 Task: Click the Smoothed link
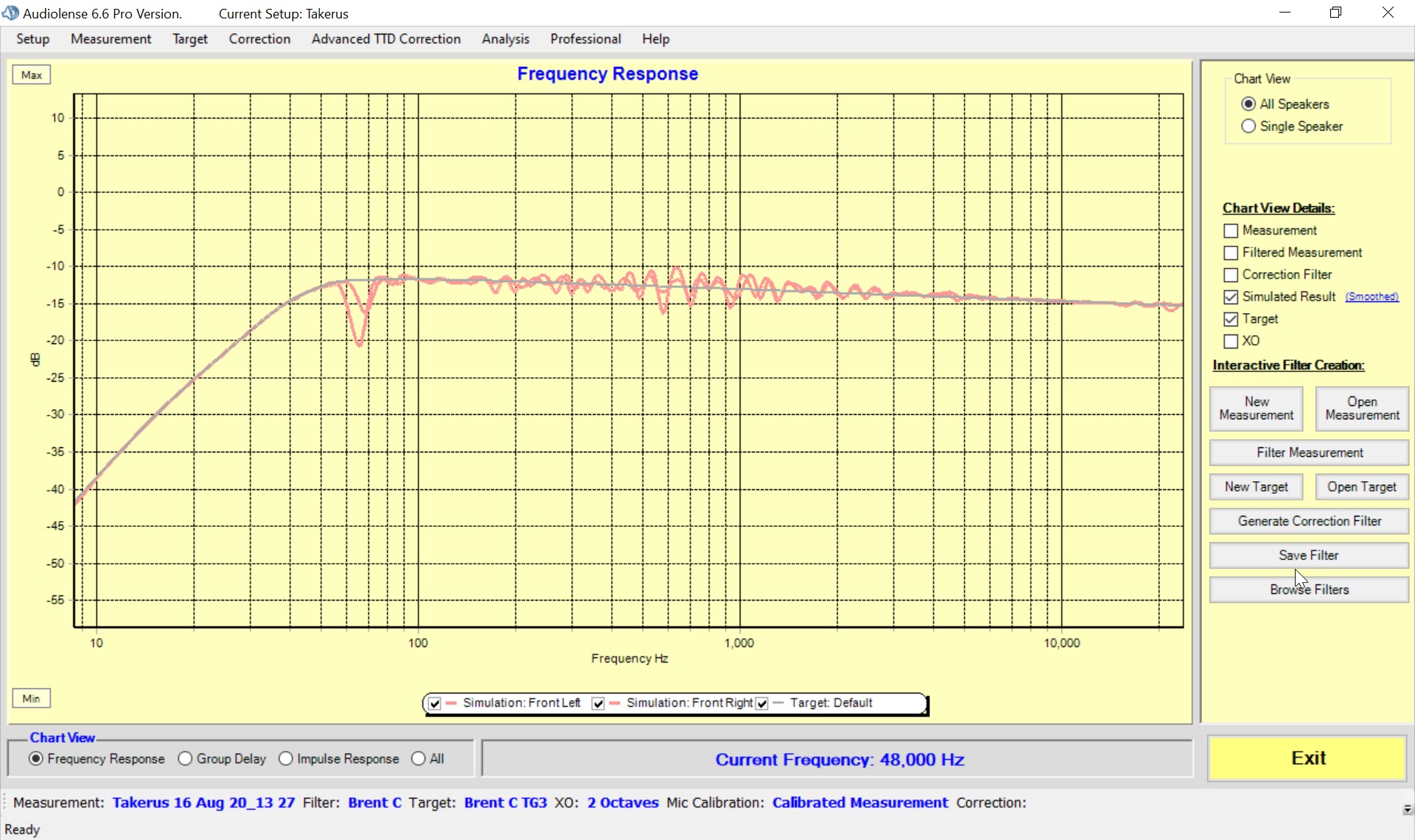1372,297
